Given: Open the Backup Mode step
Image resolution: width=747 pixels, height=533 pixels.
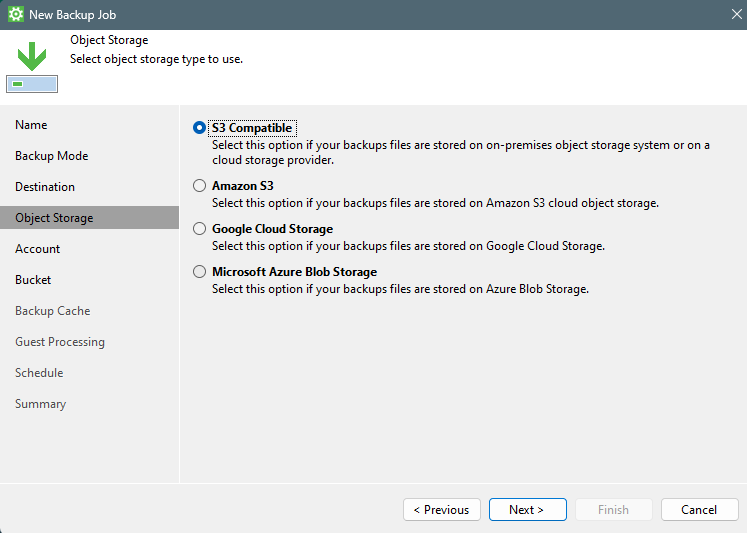Looking at the screenshot, I should click(51, 156).
